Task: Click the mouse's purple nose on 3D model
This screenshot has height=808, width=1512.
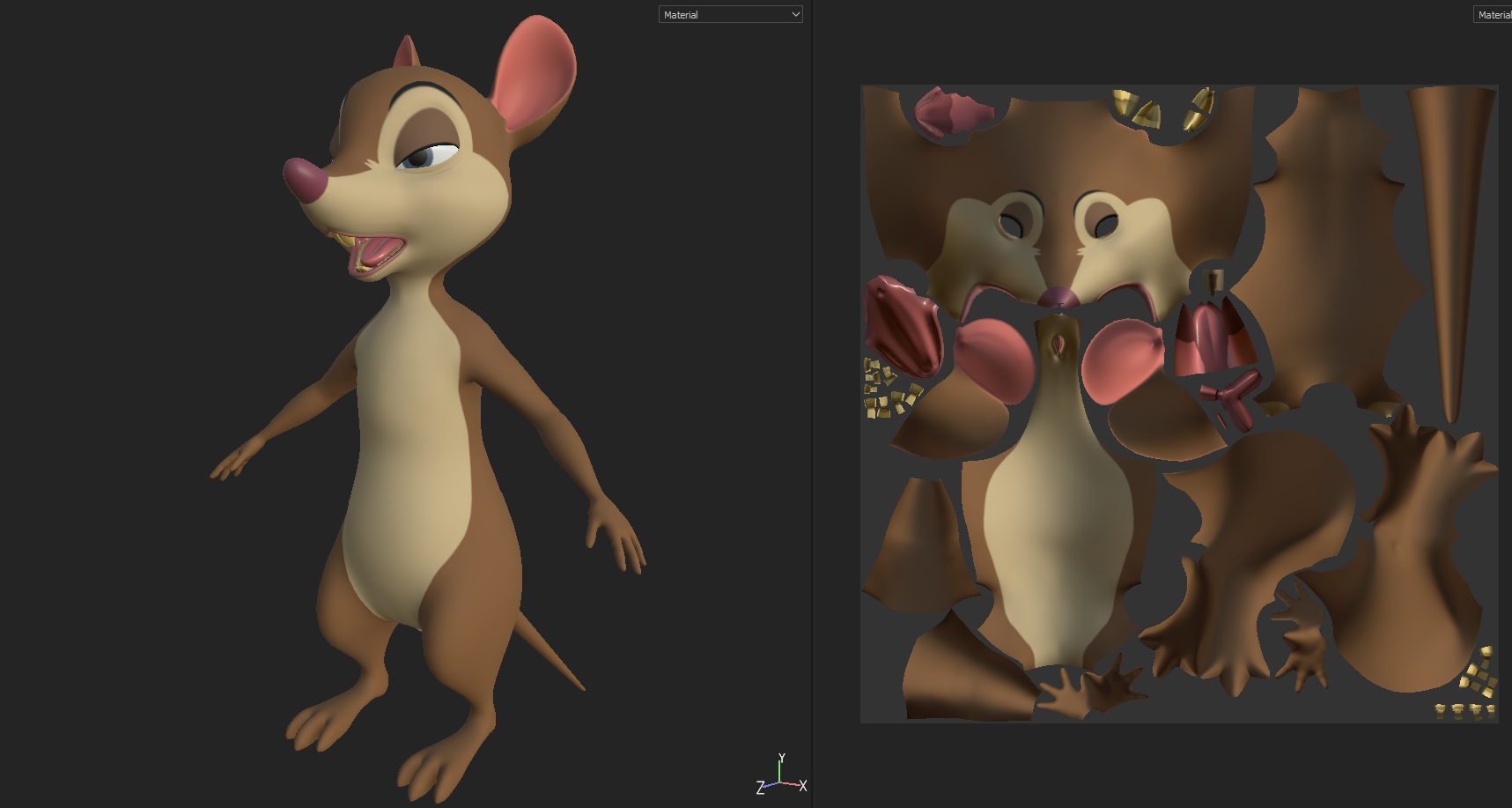Action: (x=306, y=179)
